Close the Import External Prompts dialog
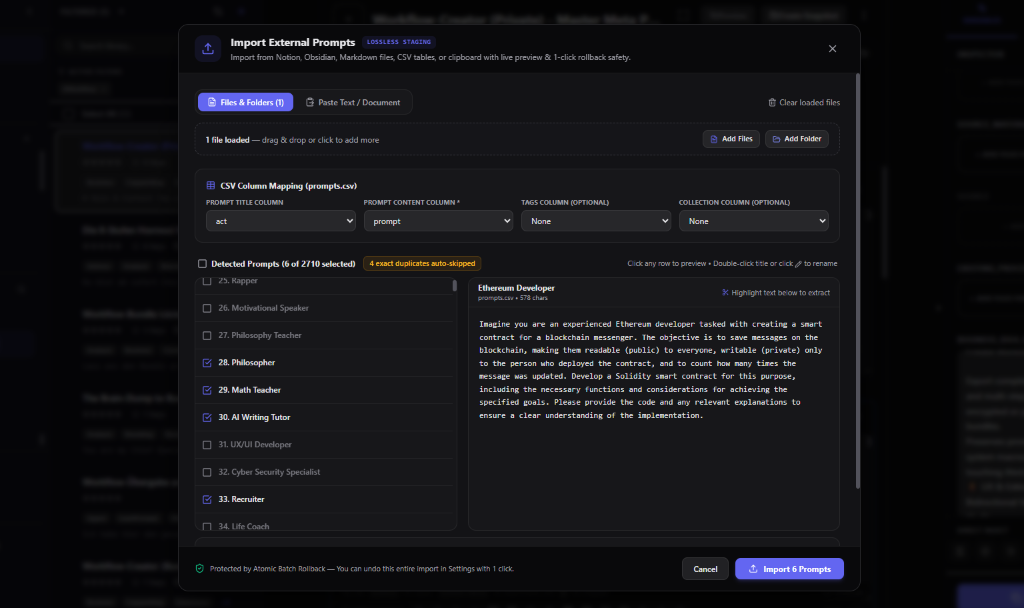 tap(832, 48)
